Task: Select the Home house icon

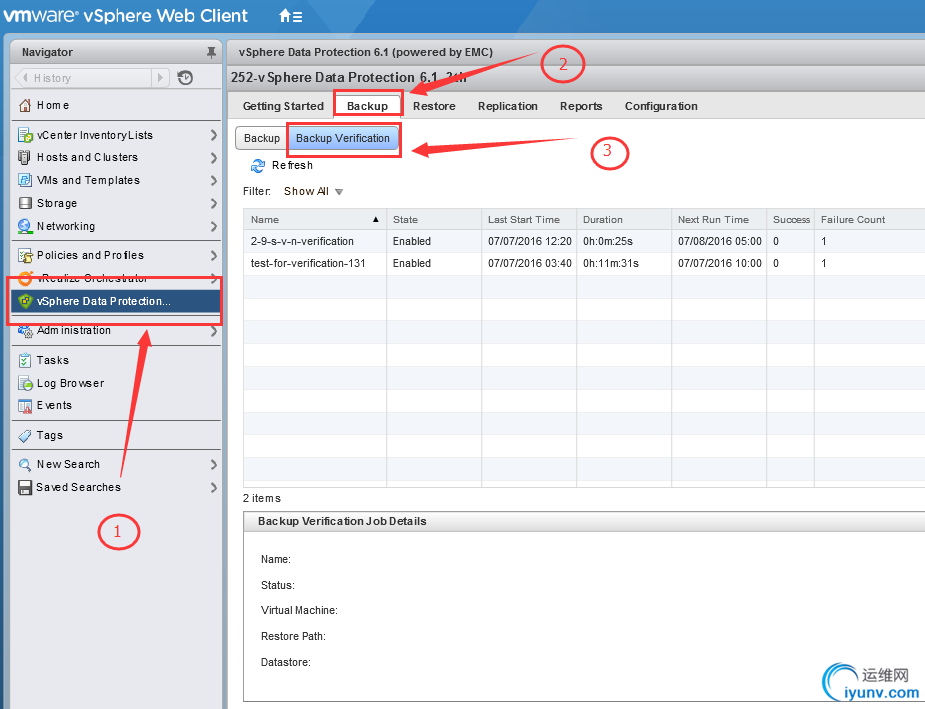Action: pos(25,106)
